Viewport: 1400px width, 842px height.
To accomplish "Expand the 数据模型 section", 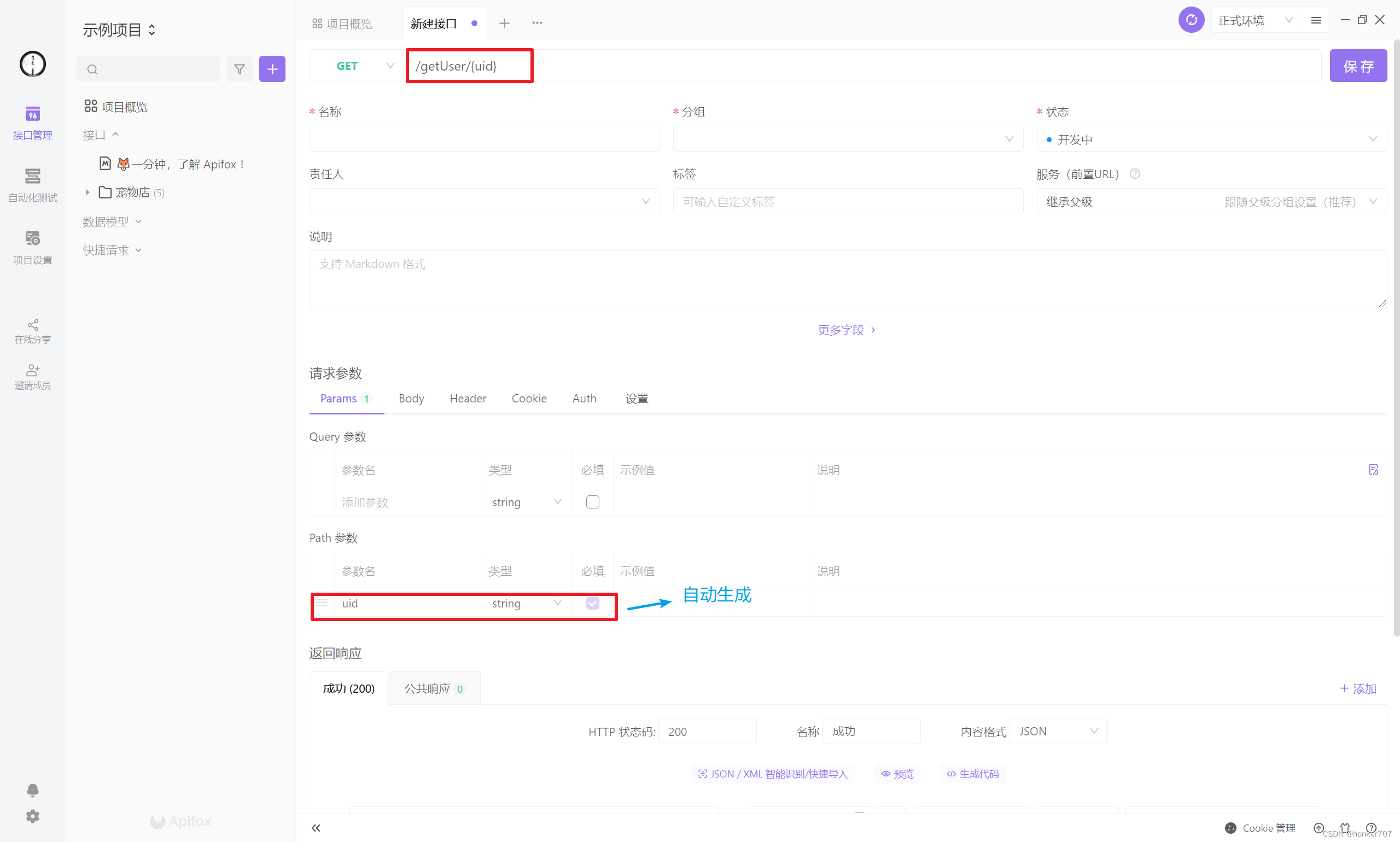I will [x=112, y=221].
